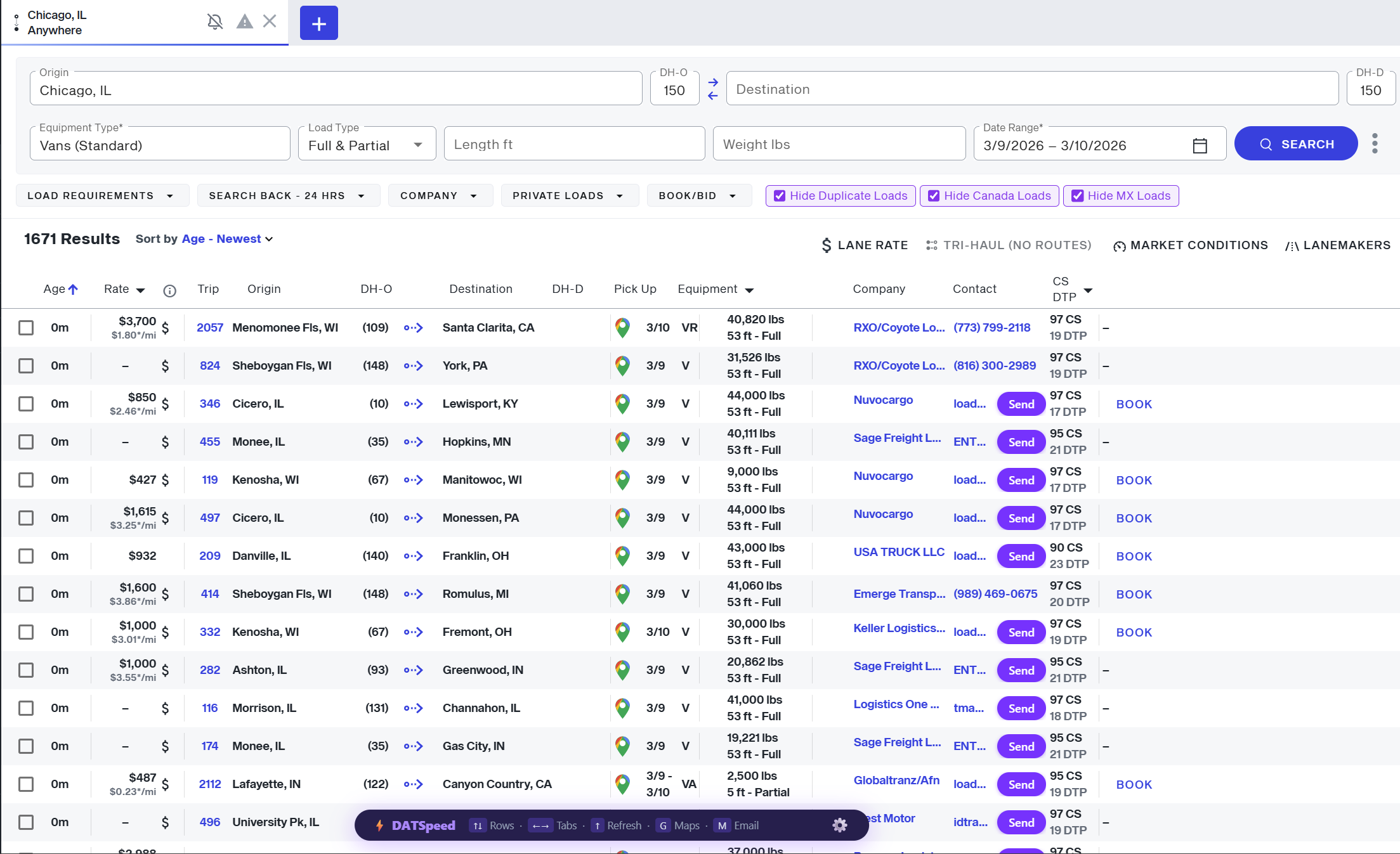1400x854 pixels.
Task: Open the Load Type dropdown
Action: tap(417, 144)
